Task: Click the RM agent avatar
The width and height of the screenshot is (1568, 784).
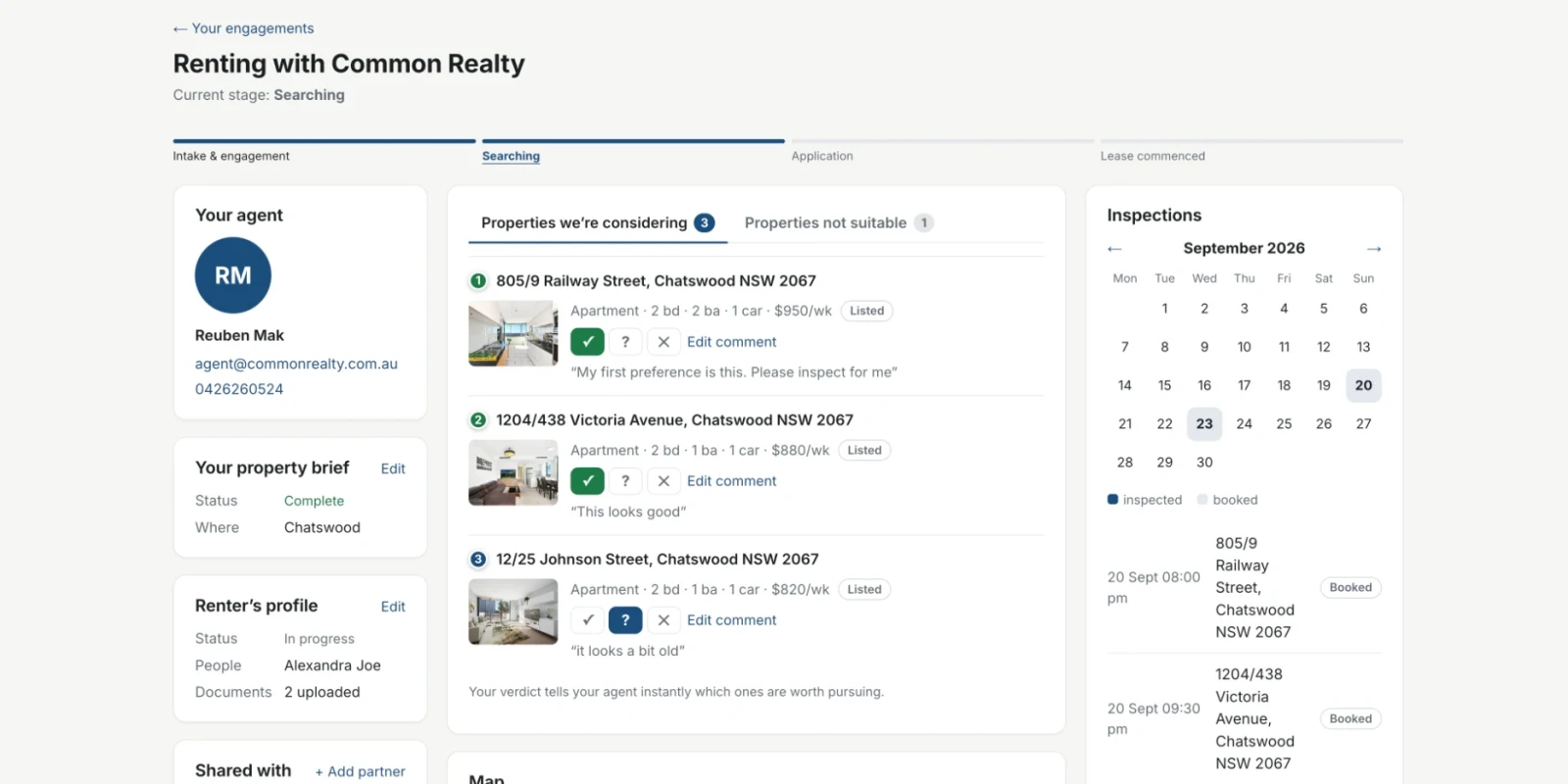Action: coord(233,275)
